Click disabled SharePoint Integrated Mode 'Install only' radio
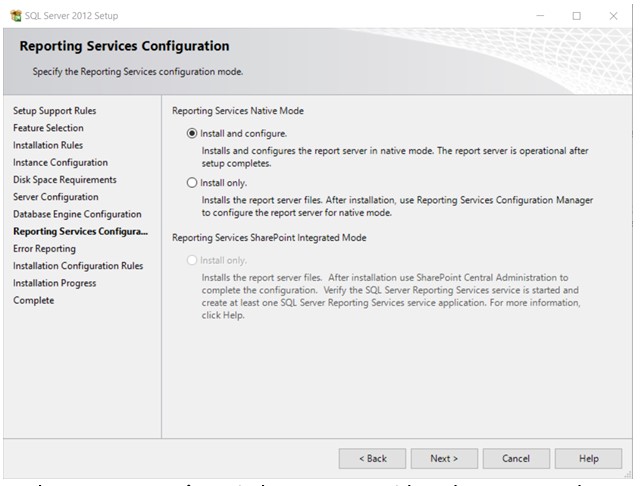The image size is (640, 486). click(x=192, y=260)
